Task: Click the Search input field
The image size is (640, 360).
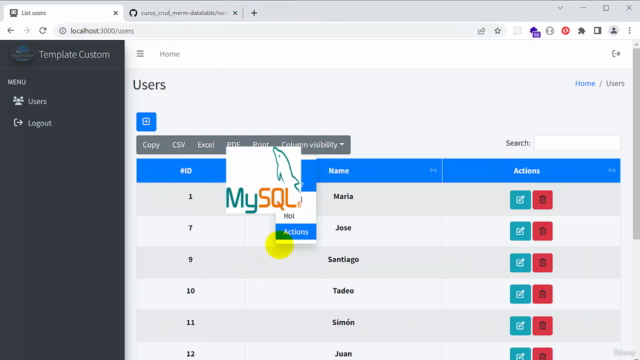Action: point(577,143)
